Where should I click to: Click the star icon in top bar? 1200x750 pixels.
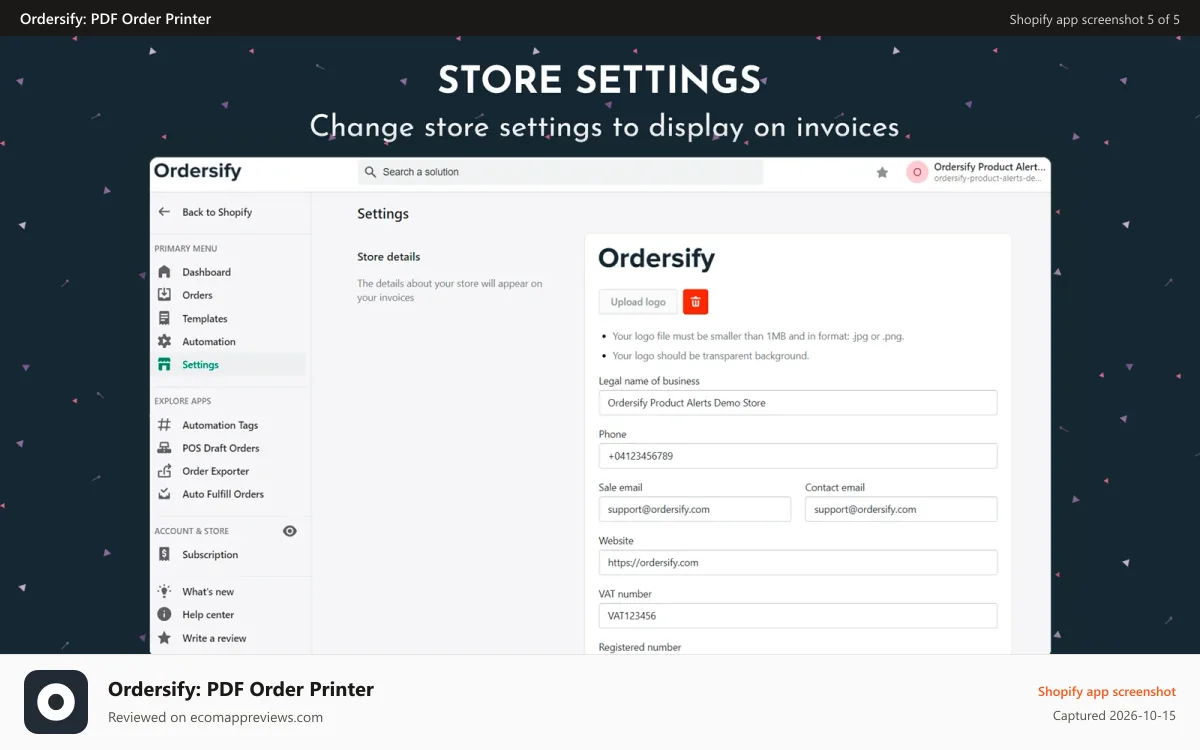tap(882, 172)
